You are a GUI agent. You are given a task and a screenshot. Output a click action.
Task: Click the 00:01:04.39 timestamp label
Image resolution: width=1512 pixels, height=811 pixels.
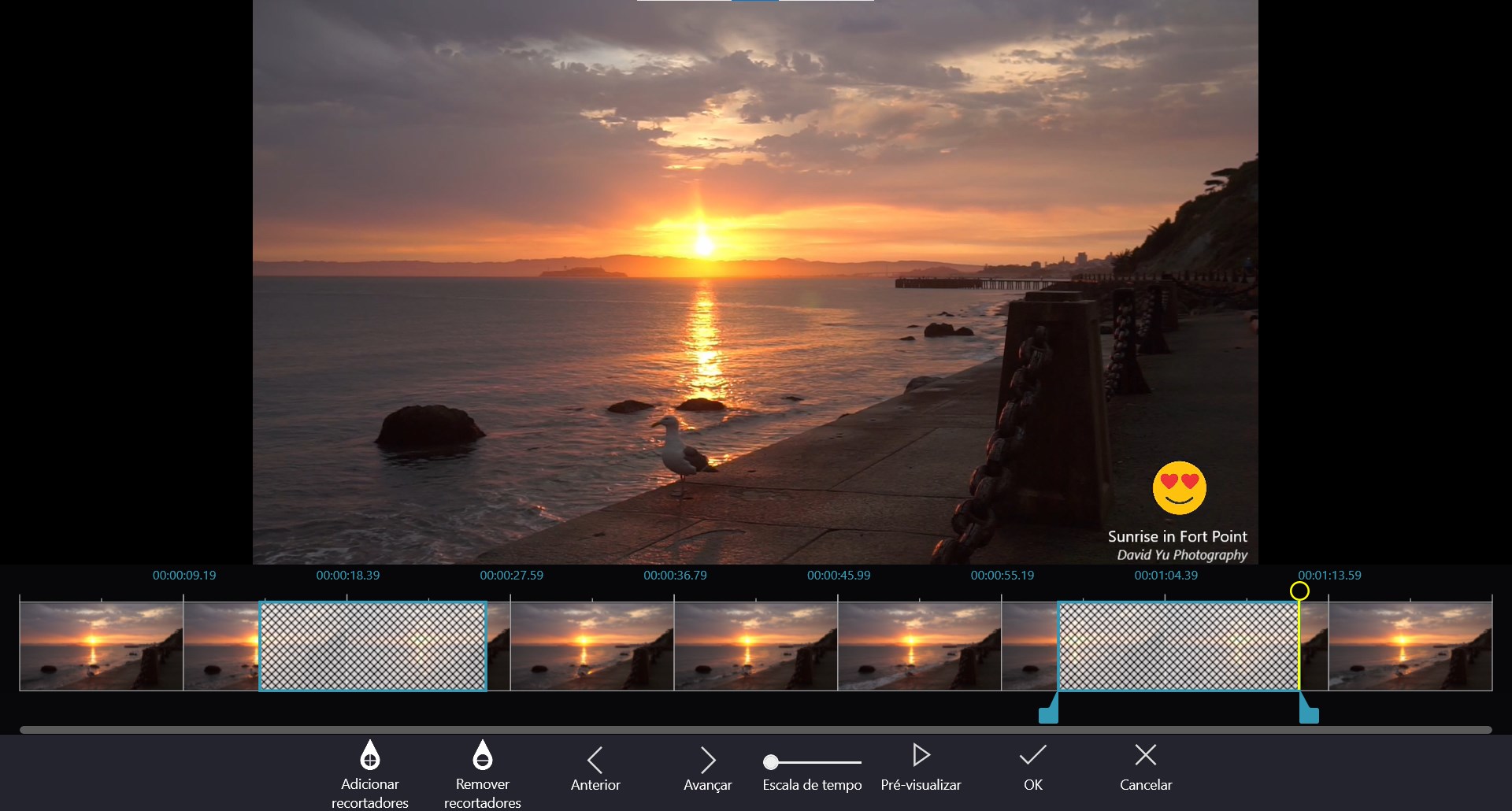(x=1166, y=576)
